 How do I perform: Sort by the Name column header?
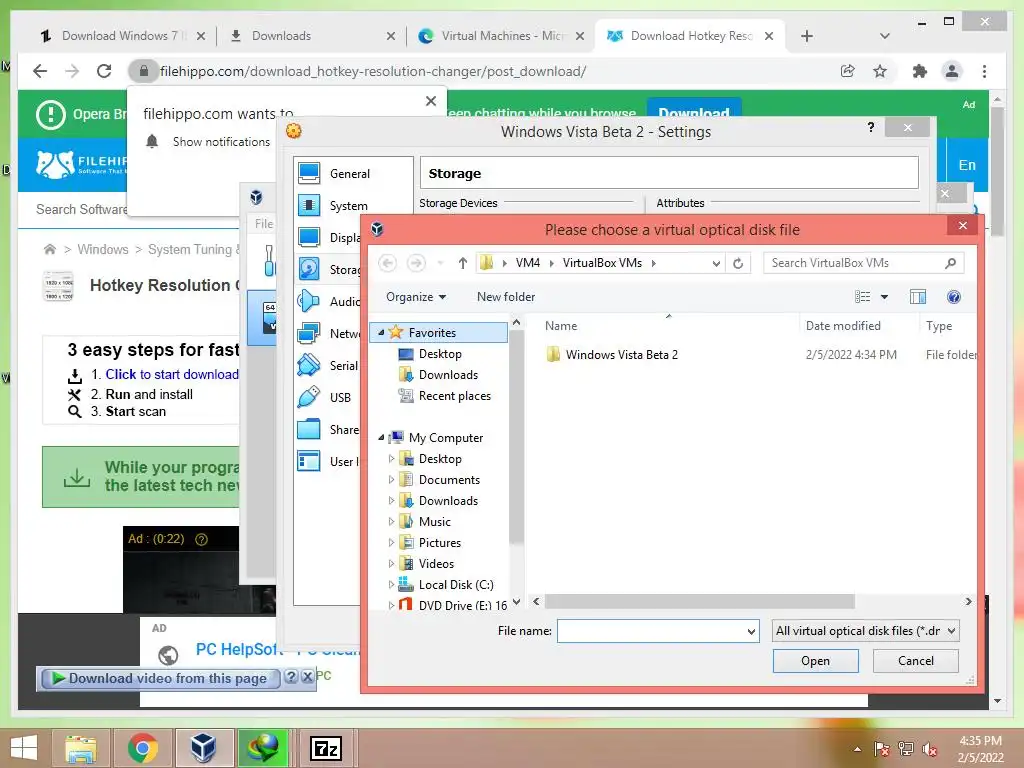(561, 326)
